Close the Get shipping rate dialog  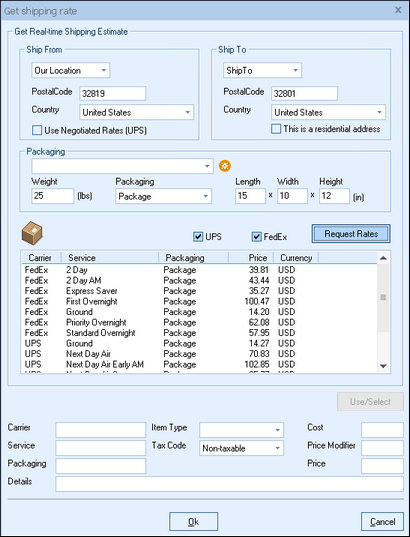[398, 10]
